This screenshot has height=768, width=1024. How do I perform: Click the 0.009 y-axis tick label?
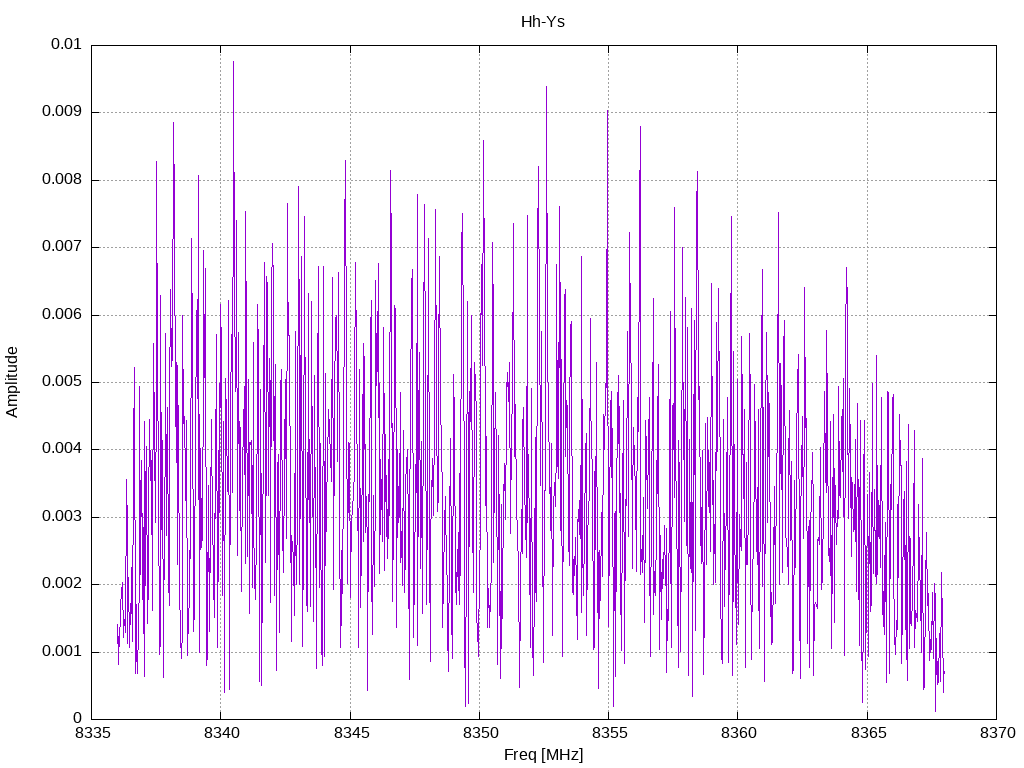pos(62,112)
